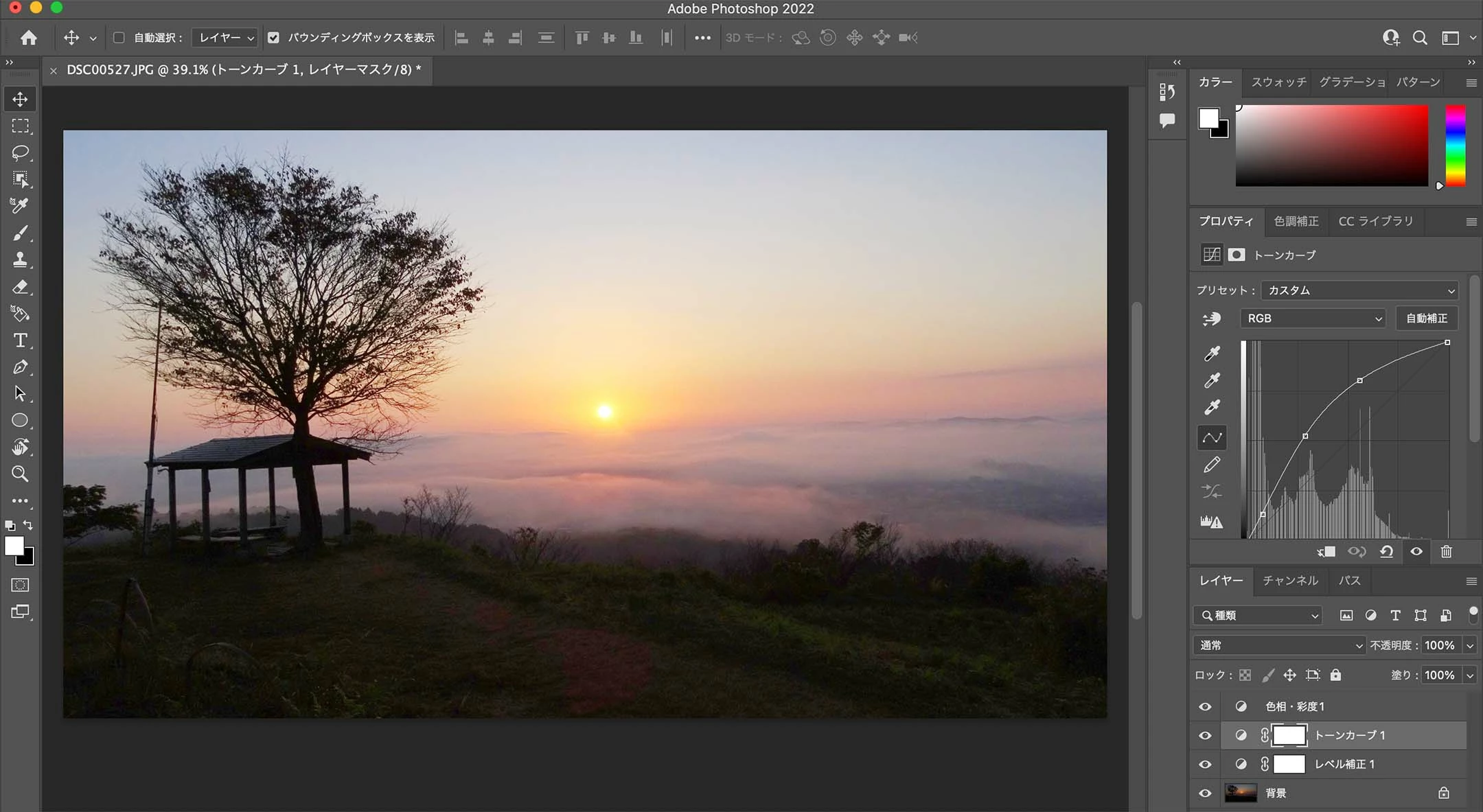Select the Horizontal Type tool
The width and height of the screenshot is (1483, 812).
click(x=20, y=340)
